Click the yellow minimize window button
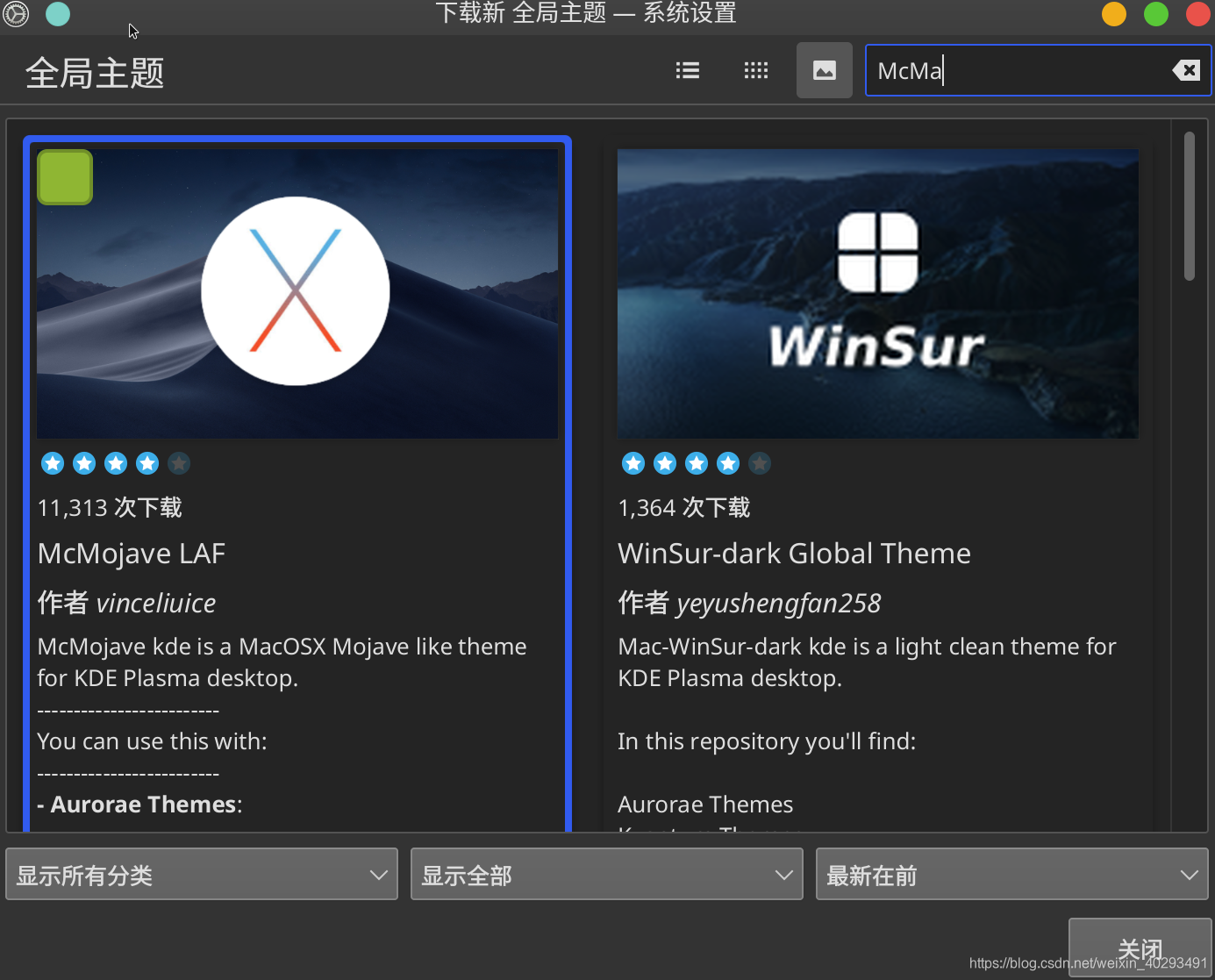 1114,14
